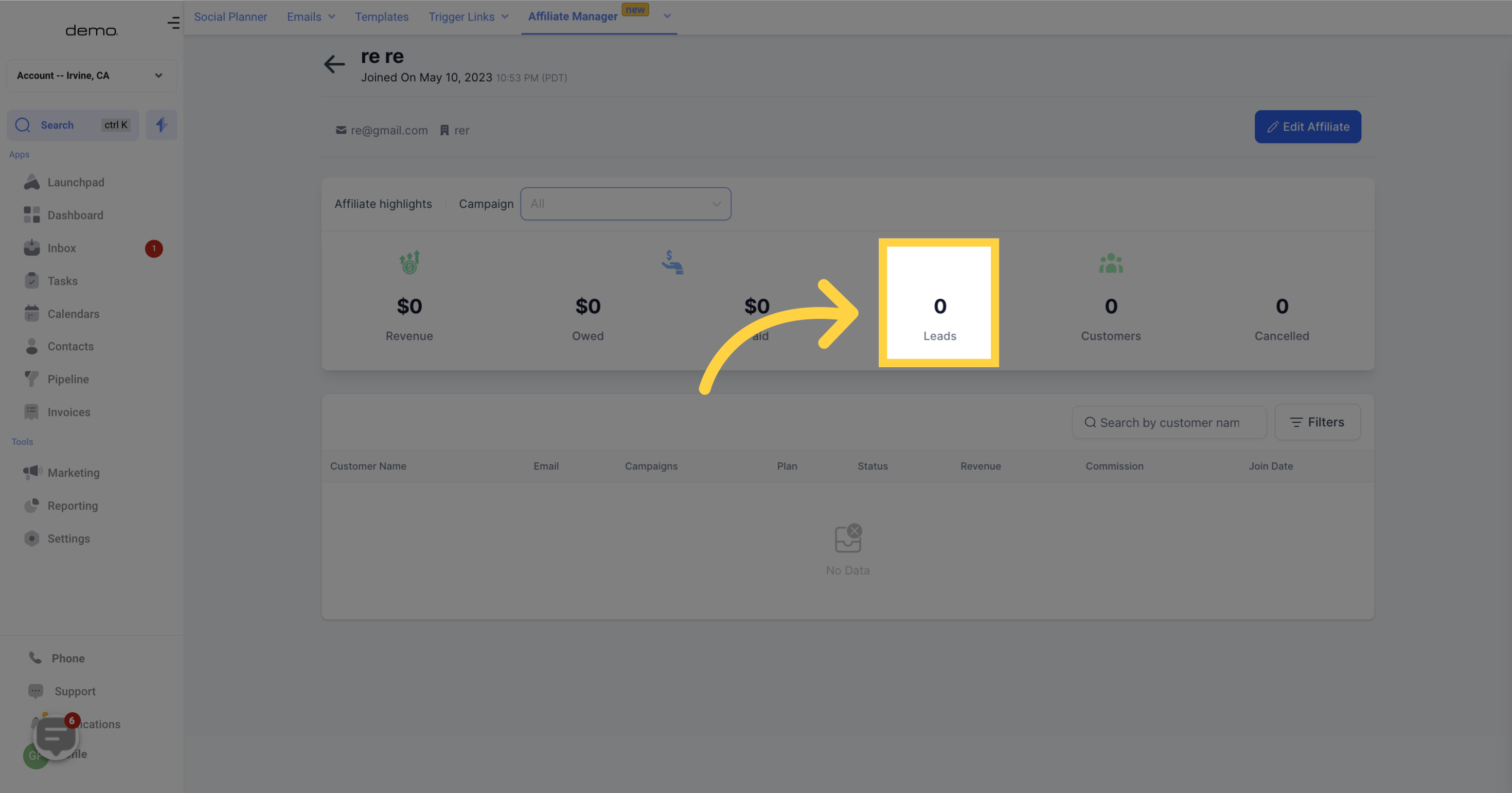Open Contacts person icon
The image size is (1512, 793).
(x=32, y=346)
